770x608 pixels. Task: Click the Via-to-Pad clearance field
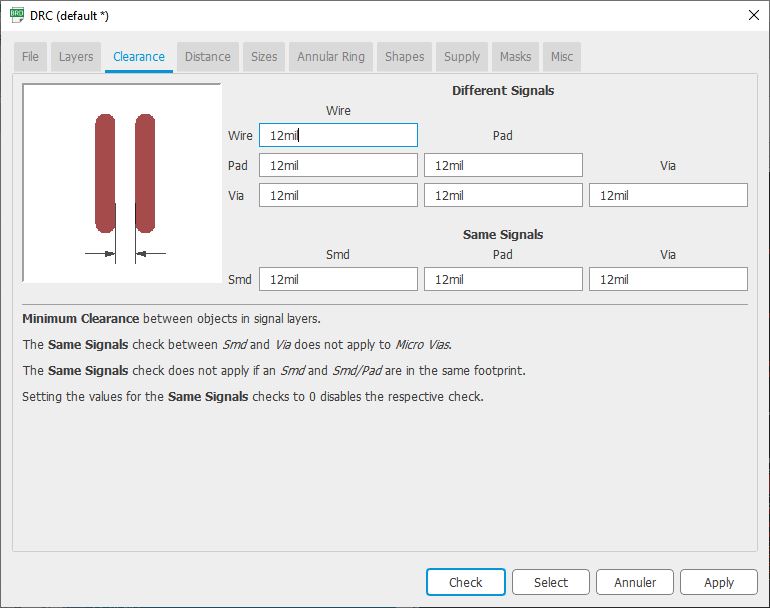(503, 195)
